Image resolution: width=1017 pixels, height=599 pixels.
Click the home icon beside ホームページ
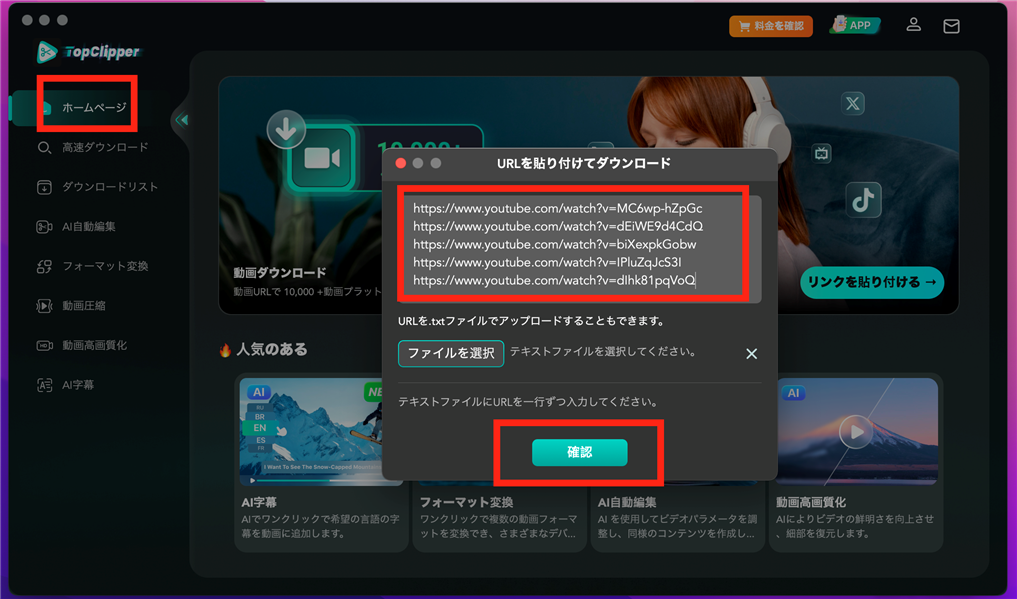coord(45,107)
